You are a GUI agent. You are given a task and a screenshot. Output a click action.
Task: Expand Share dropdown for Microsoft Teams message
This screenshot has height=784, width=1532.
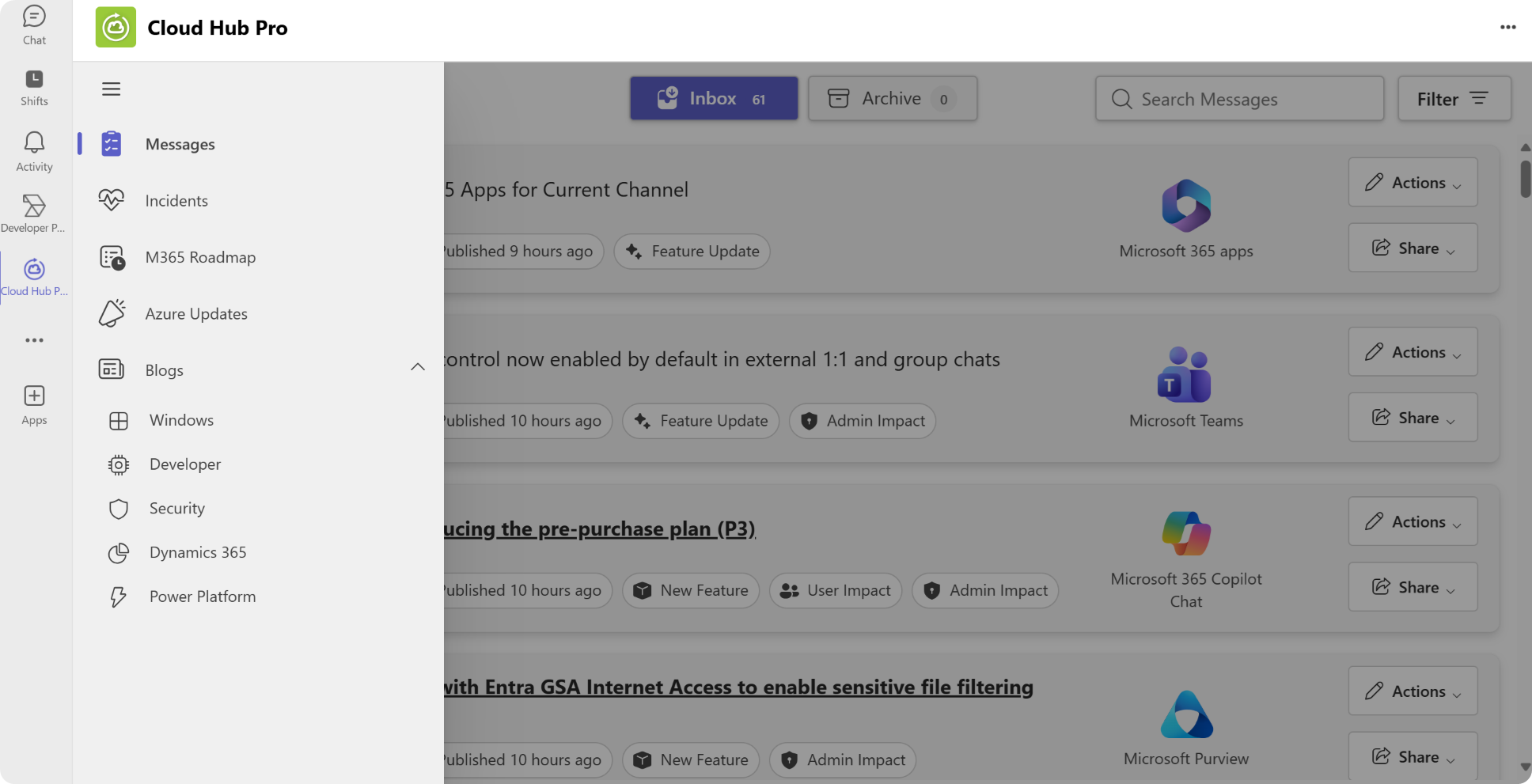click(x=1413, y=418)
